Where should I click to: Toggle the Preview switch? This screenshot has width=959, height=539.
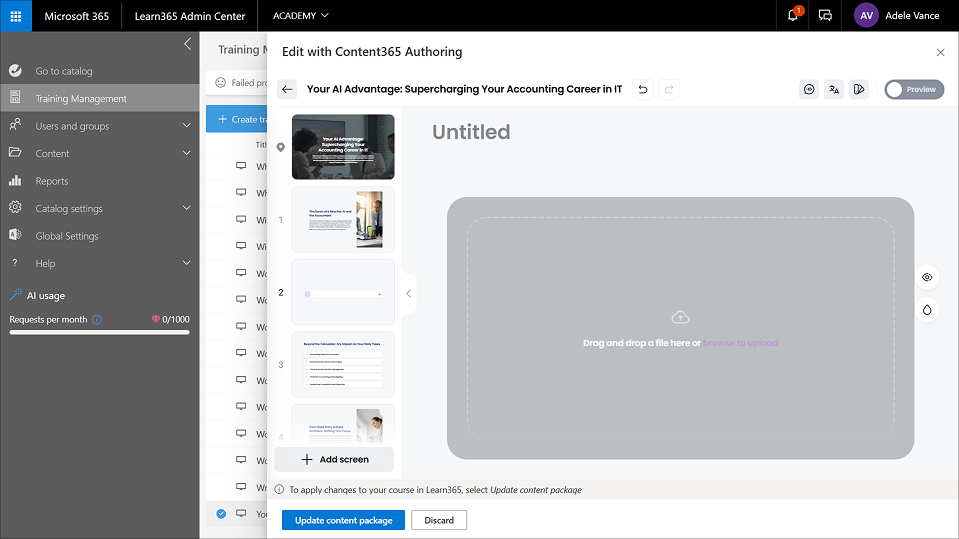(x=913, y=89)
